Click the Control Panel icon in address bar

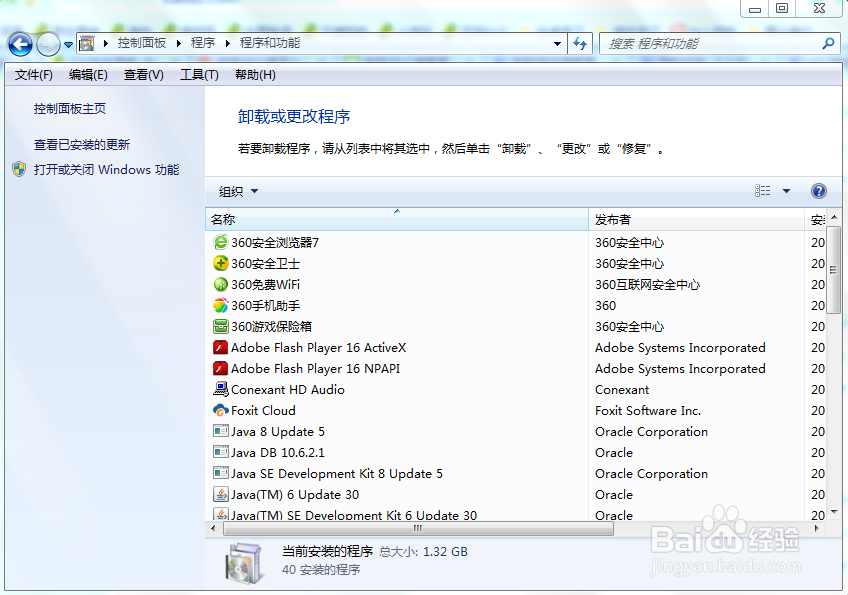coord(87,43)
